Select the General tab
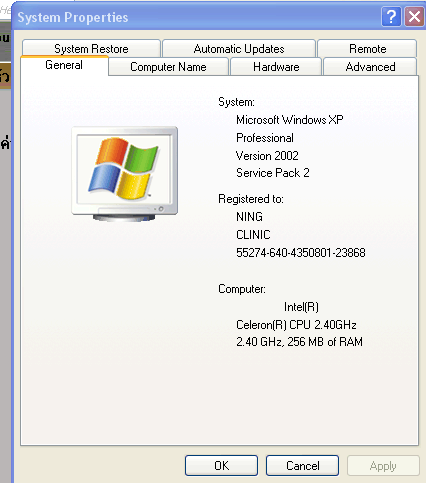 [64, 65]
